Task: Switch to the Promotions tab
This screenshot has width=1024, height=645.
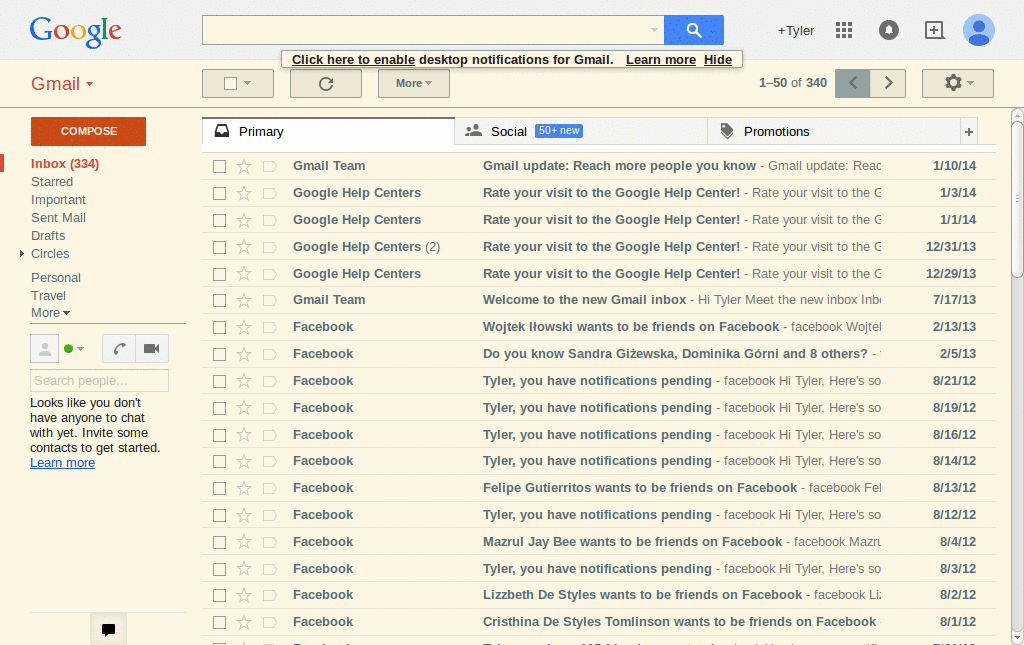Action: click(x=834, y=132)
